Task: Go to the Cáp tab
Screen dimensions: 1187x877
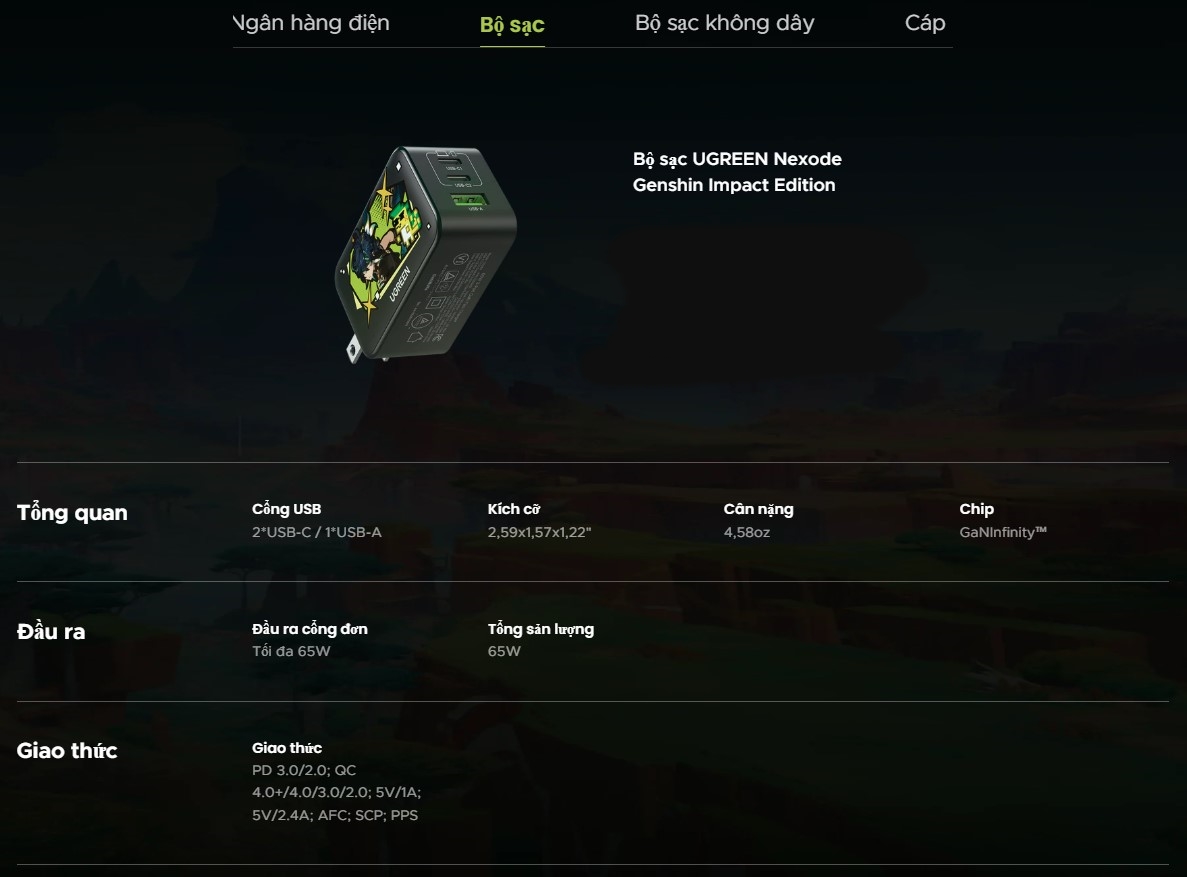Action: point(925,23)
